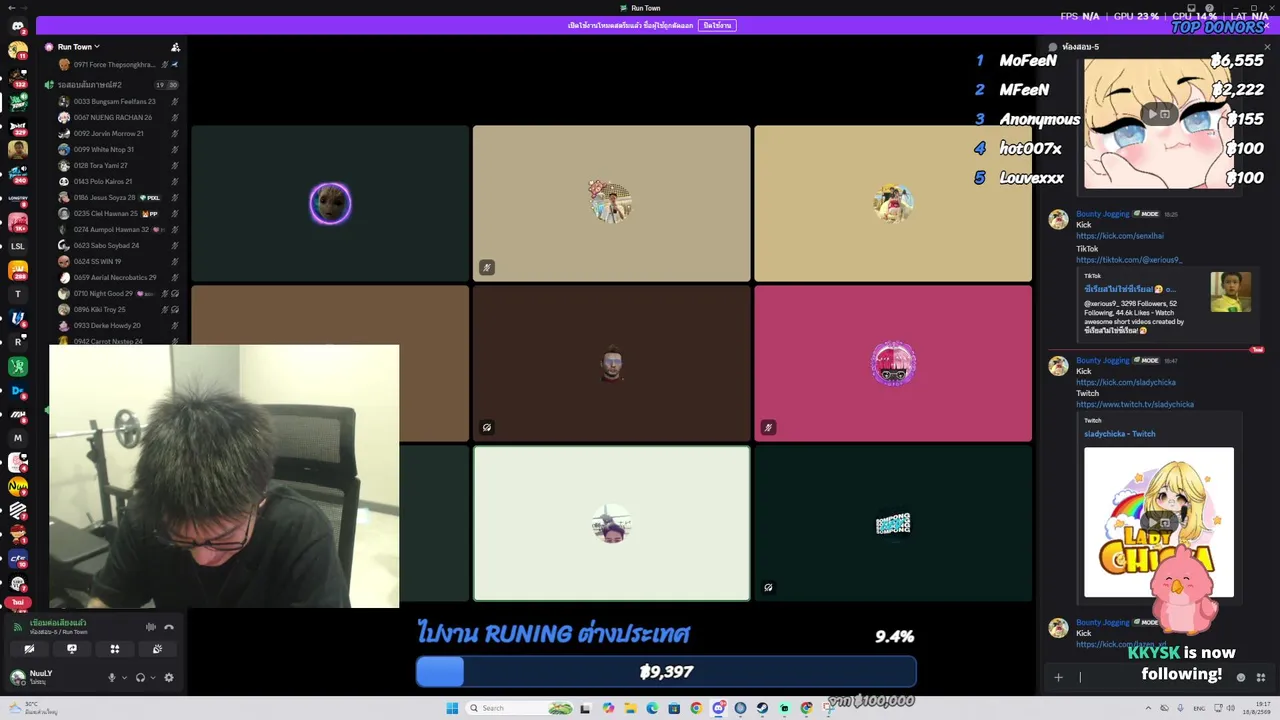Open the TikTok embed profile thumbnail
This screenshot has height=720, width=1280.
pyautogui.click(x=1230, y=292)
